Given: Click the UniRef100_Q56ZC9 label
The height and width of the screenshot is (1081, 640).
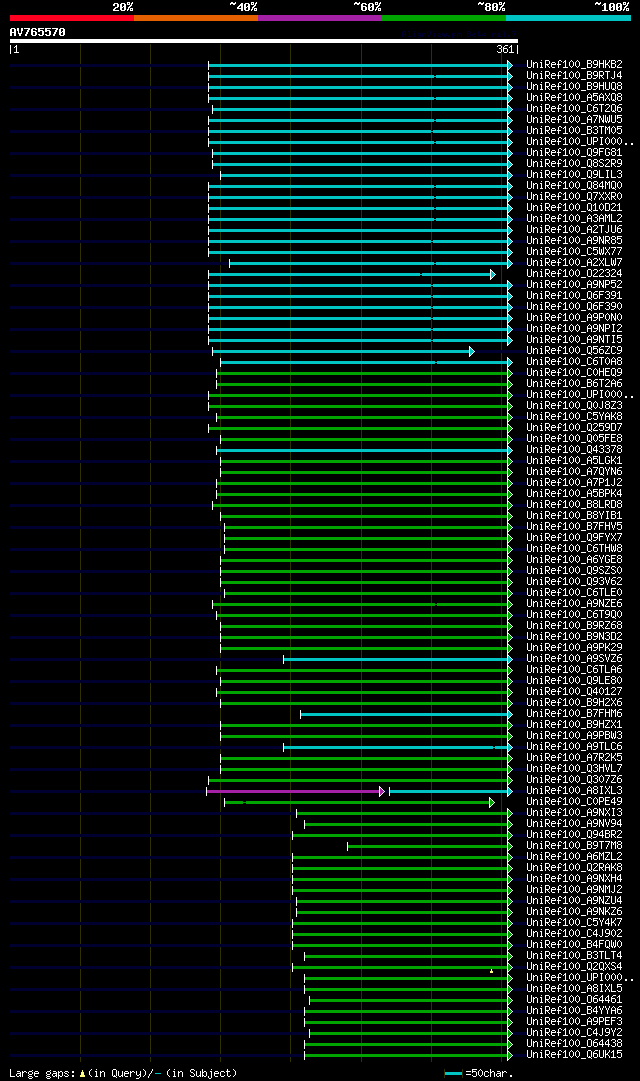Looking at the screenshot, I should pyautogui.click(x=574, y=350).
